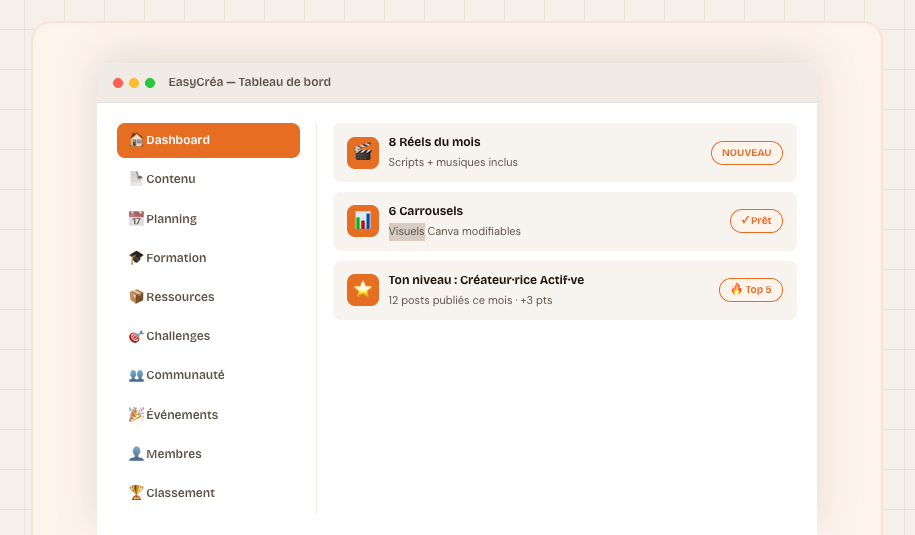Click the Prêt status badge
915x535 pixels.
[756, 221]
